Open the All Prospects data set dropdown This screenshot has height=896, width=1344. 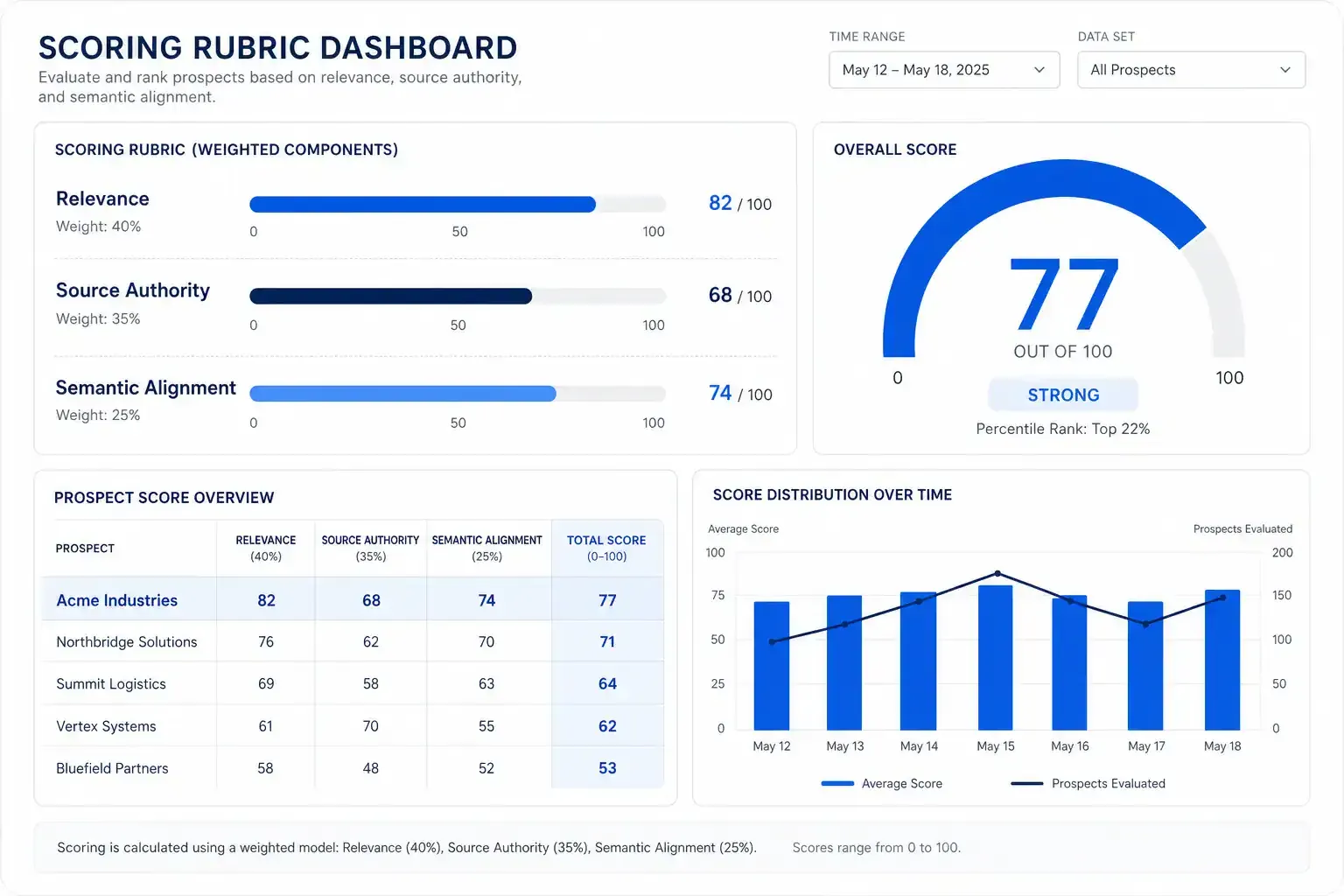coord(1191,70)
